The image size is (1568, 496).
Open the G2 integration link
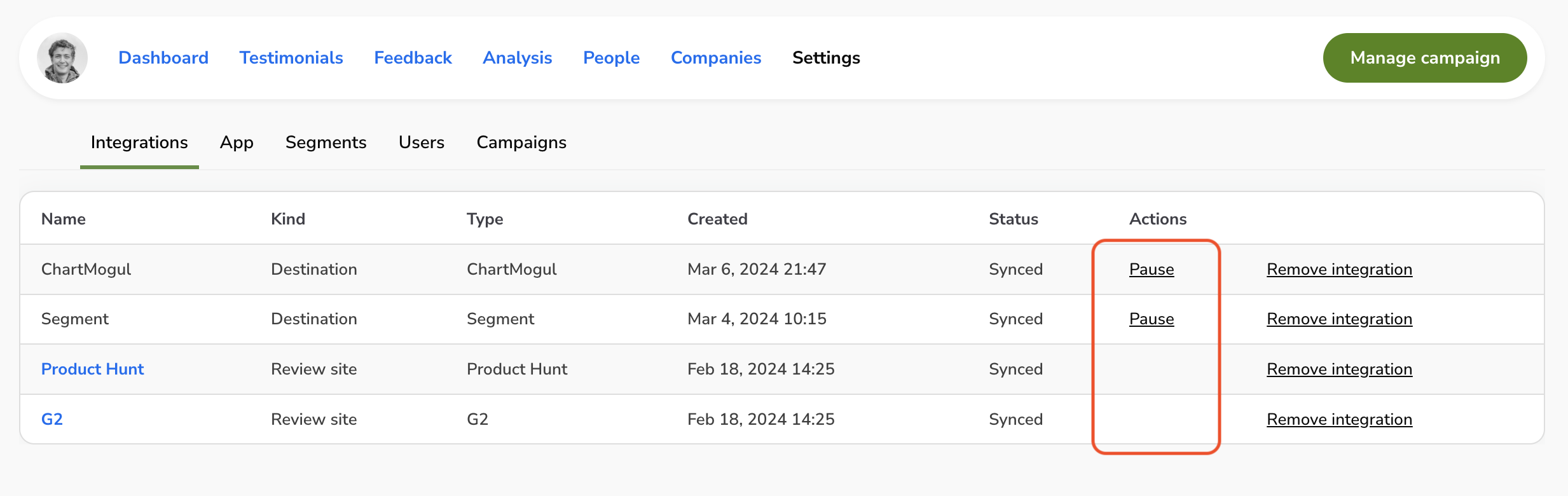[52, 420]
